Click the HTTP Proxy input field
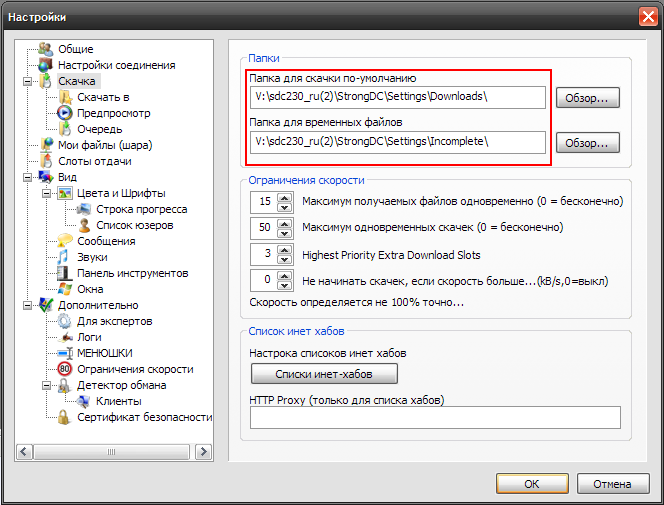Screen dimensions: 664x505 (x=435, y=417)
